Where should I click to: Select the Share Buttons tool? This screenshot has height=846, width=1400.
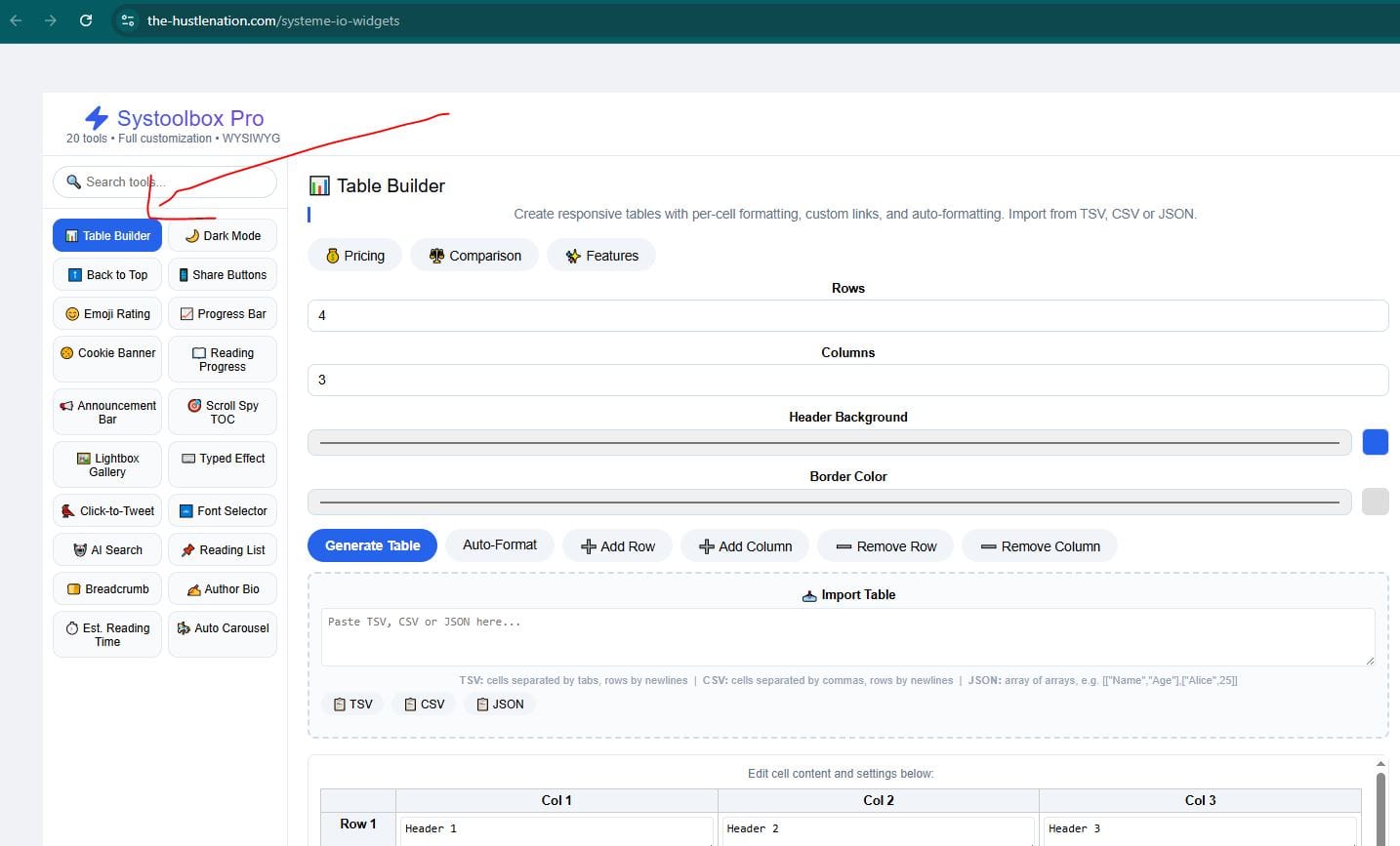[x=223, y=274]
